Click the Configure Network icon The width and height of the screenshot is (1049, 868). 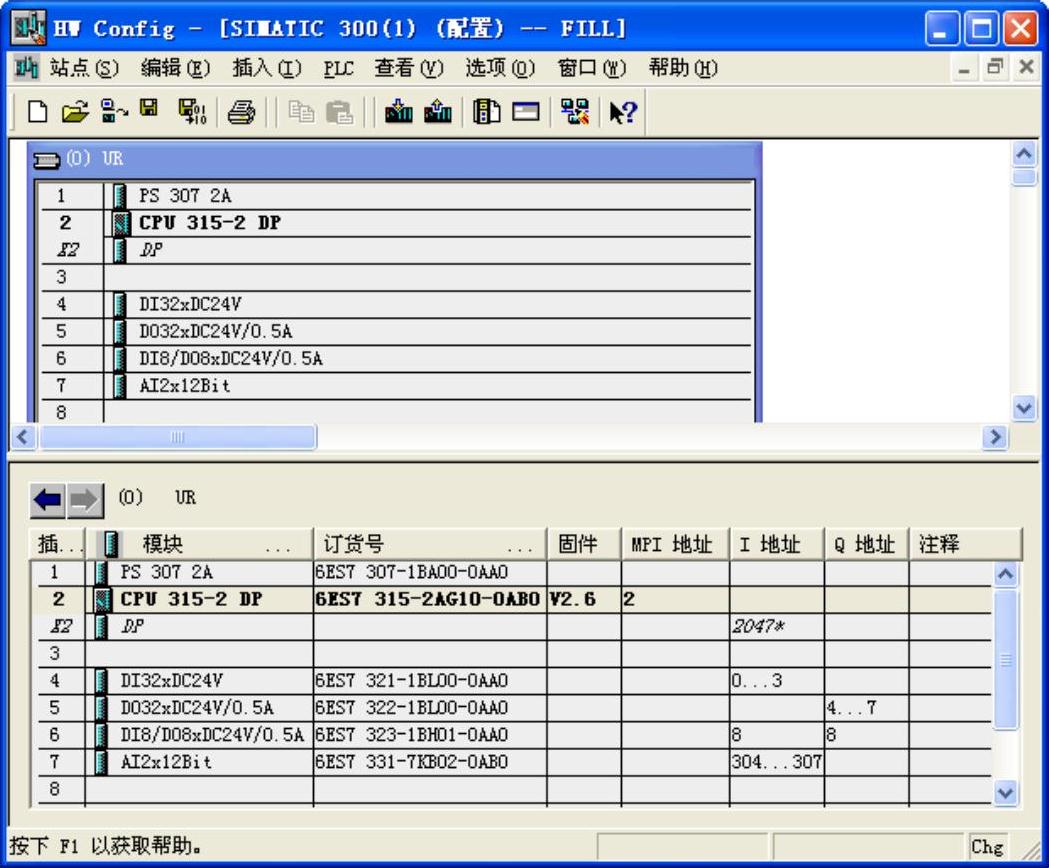pyautogui.click(x=574, y=113)
